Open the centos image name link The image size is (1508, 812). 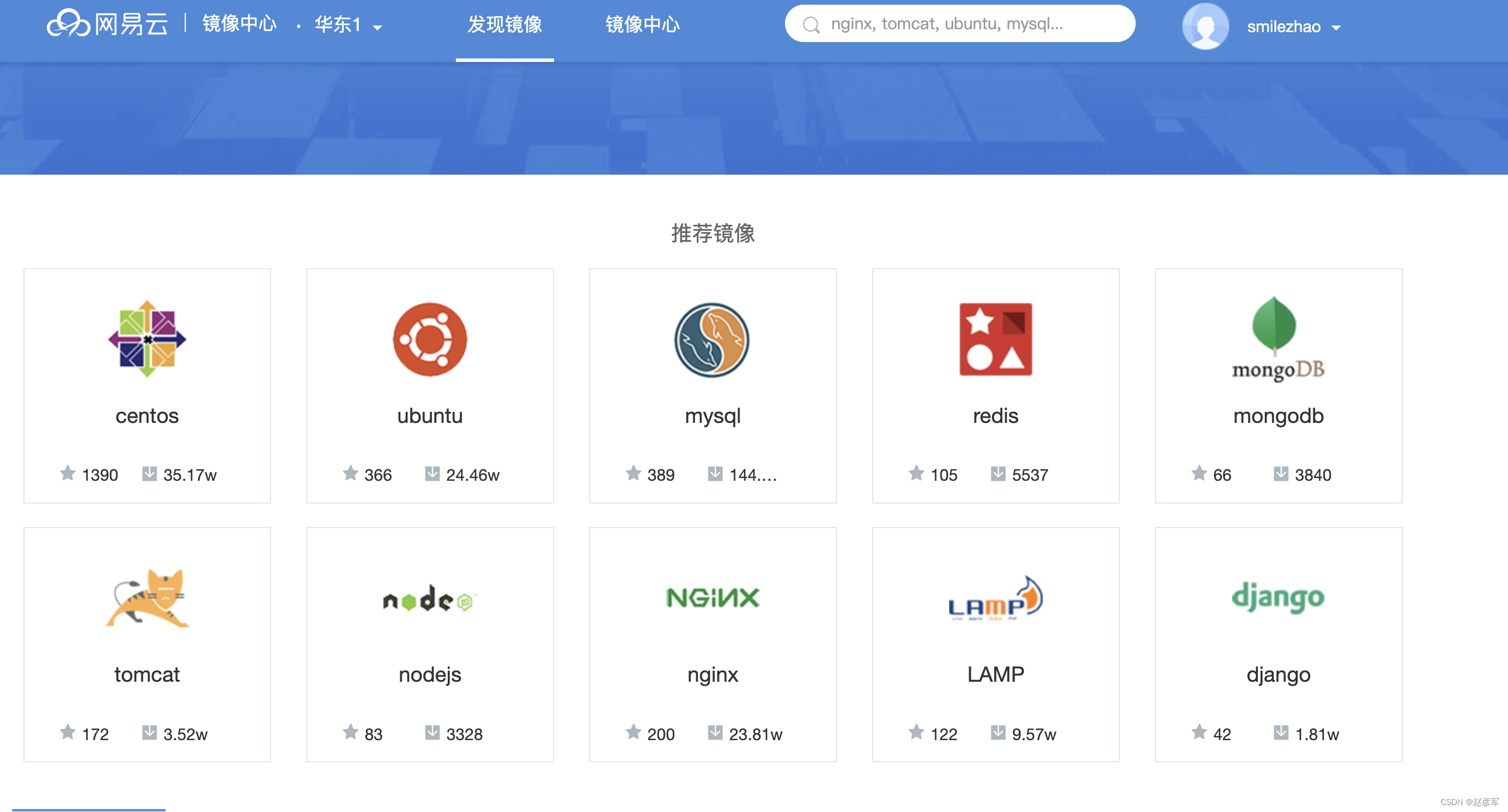click(x=147, y=416)
